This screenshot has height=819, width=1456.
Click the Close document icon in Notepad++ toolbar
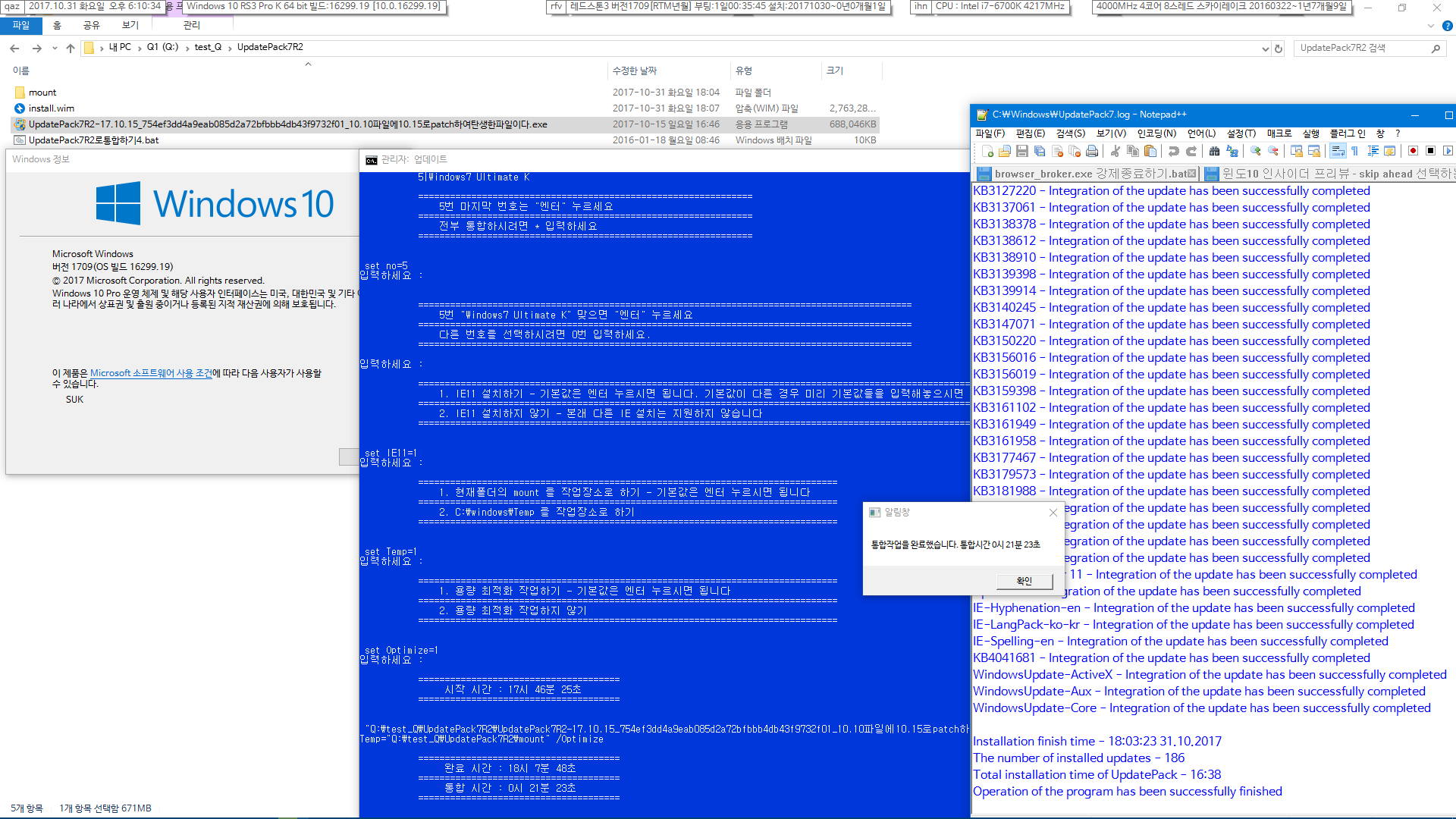click(1057, 151)
